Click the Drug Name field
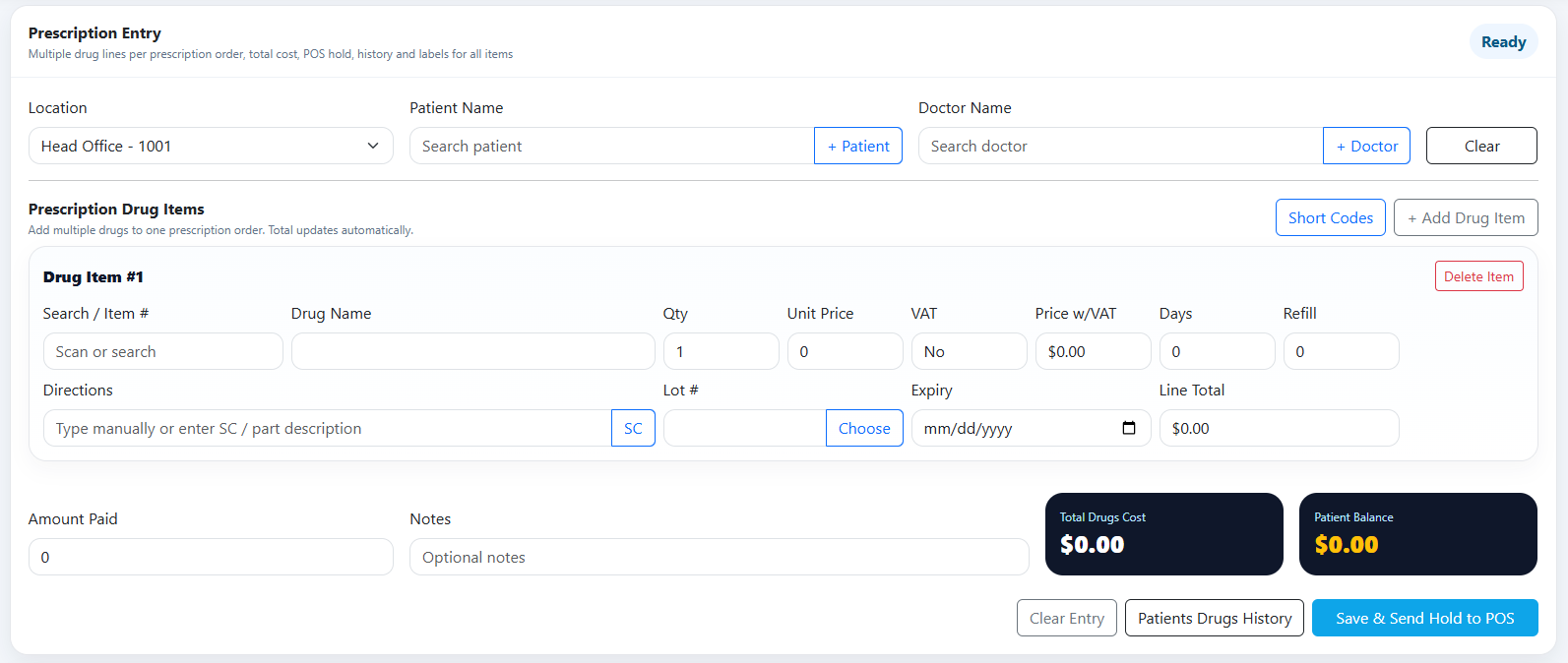 click(x=473, y=351)
